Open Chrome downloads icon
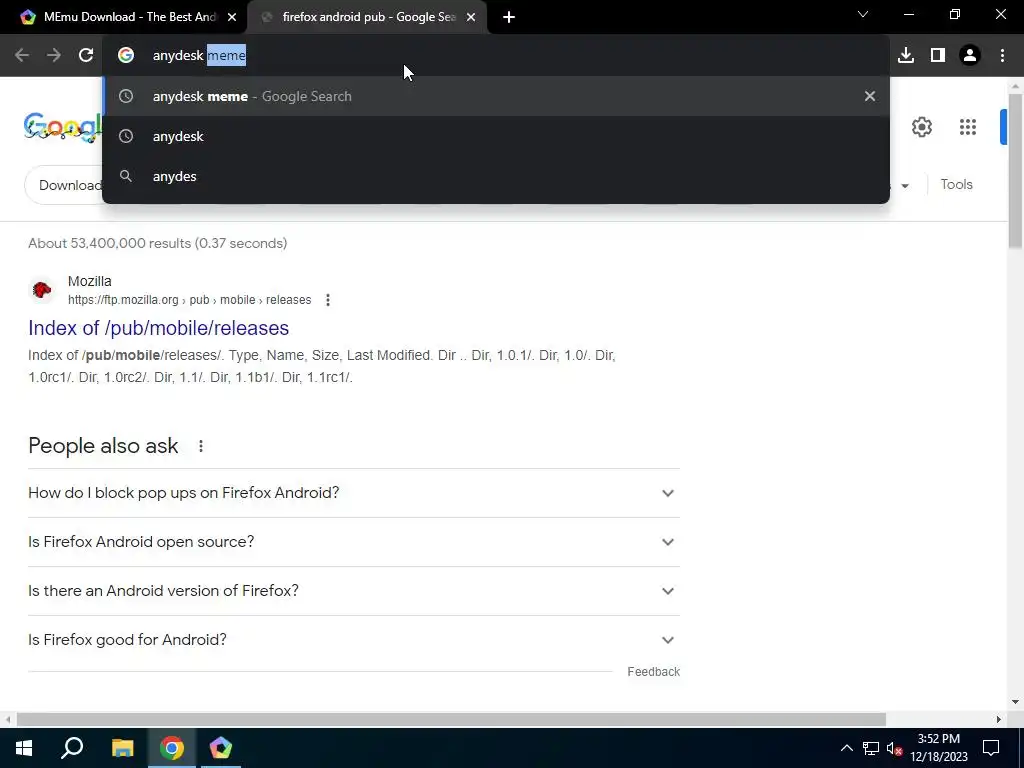This screenshot has height=768, width=1024. 906,56
